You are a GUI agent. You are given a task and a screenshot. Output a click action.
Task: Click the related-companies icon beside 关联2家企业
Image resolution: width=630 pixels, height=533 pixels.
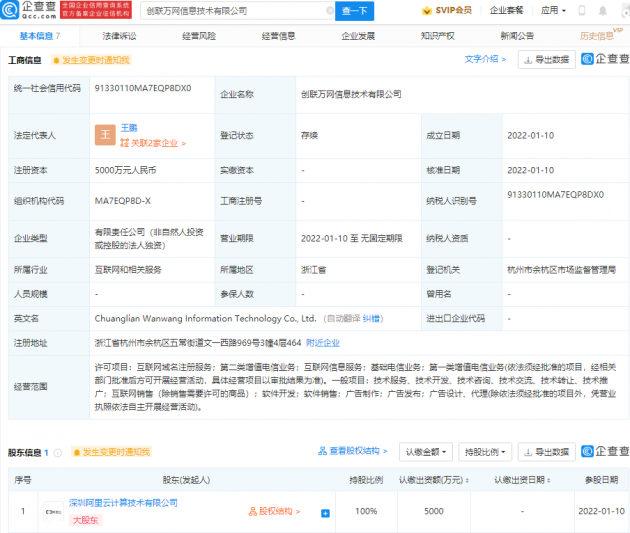tap(125, 143)
